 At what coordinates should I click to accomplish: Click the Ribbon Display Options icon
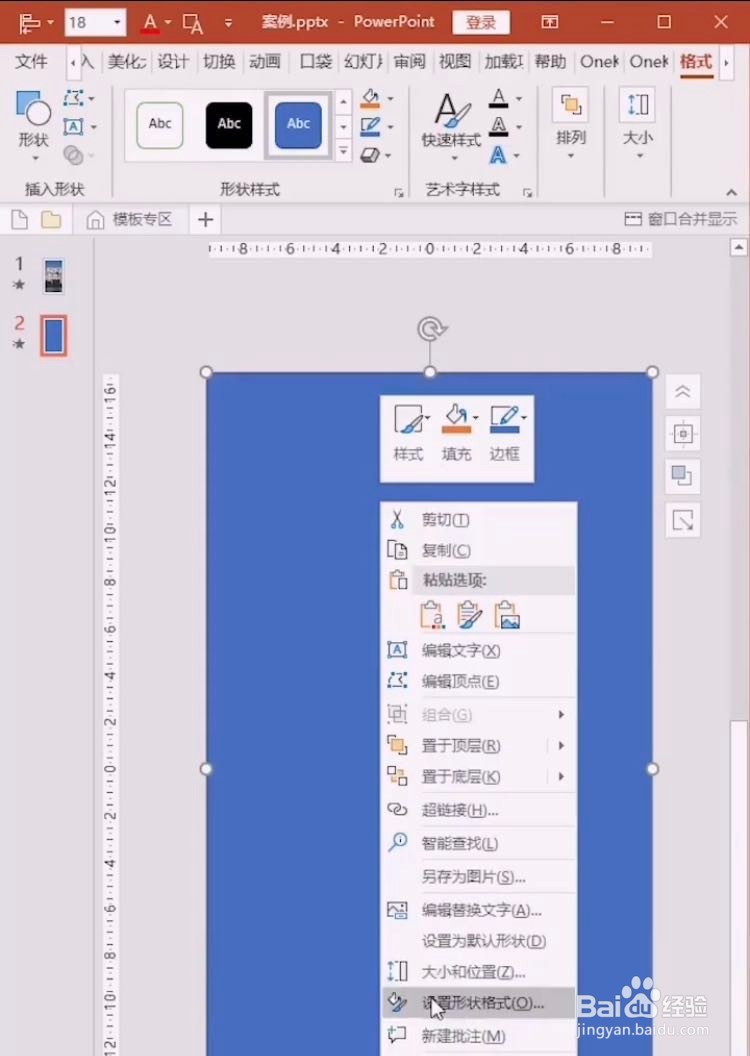[x=549, y=22]
